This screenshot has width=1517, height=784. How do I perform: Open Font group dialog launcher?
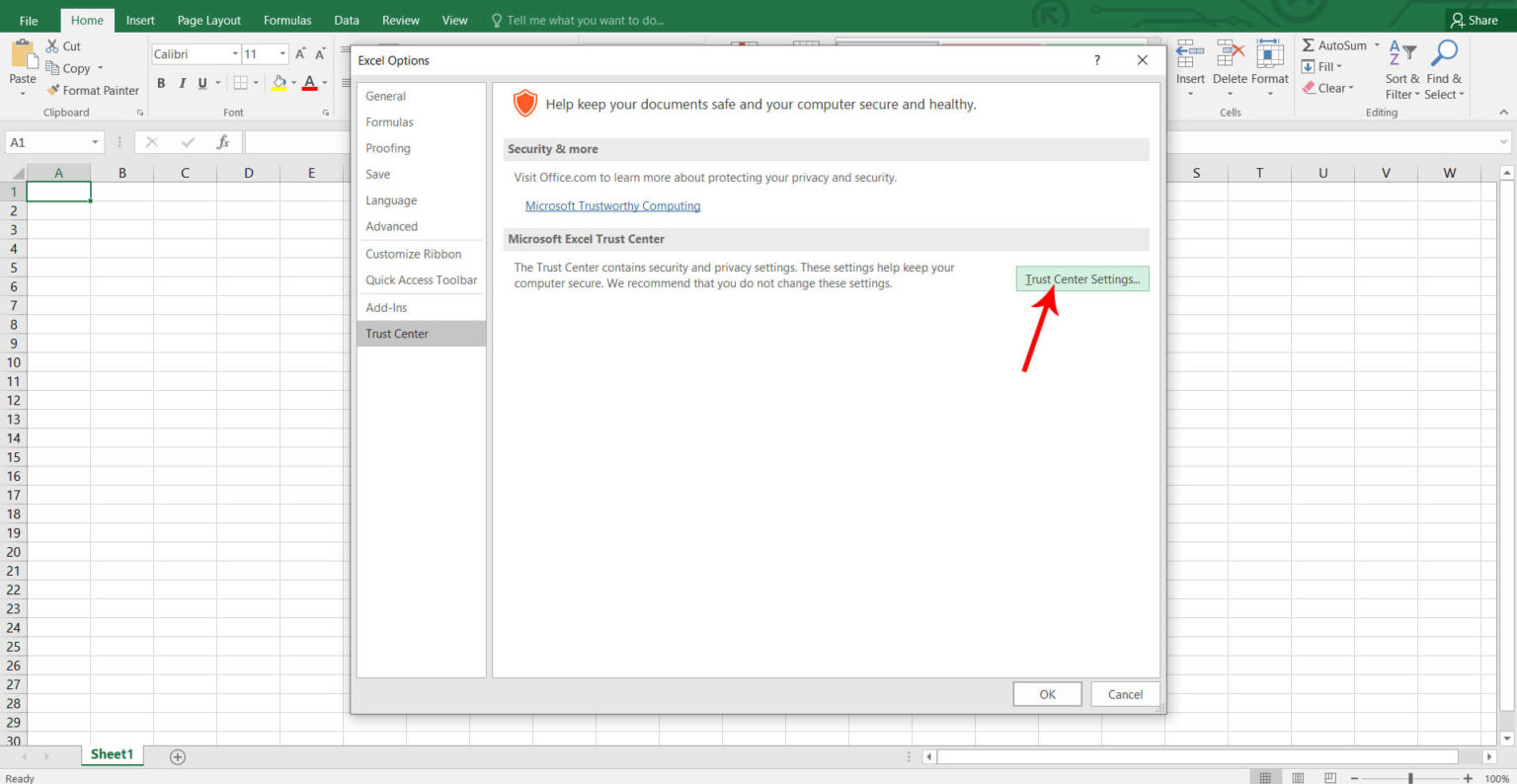tap(326, 113)
